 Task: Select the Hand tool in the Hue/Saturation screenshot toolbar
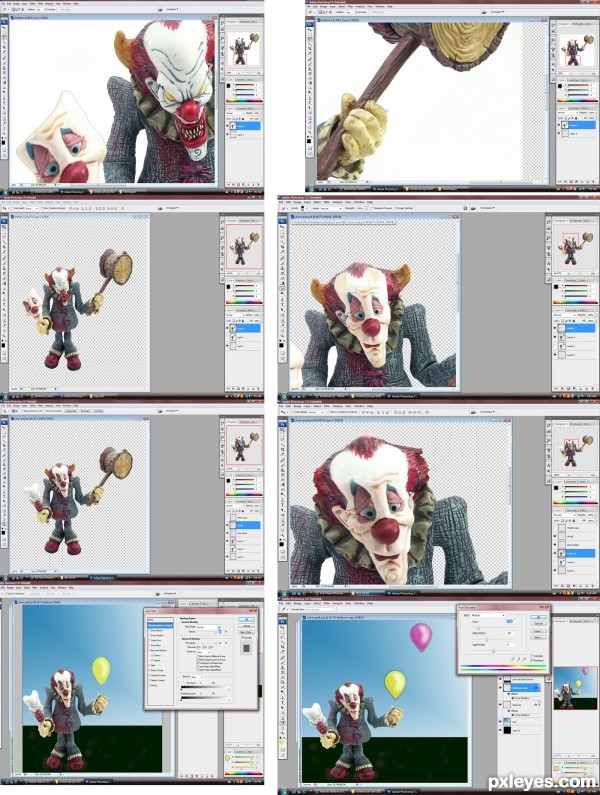283,728
